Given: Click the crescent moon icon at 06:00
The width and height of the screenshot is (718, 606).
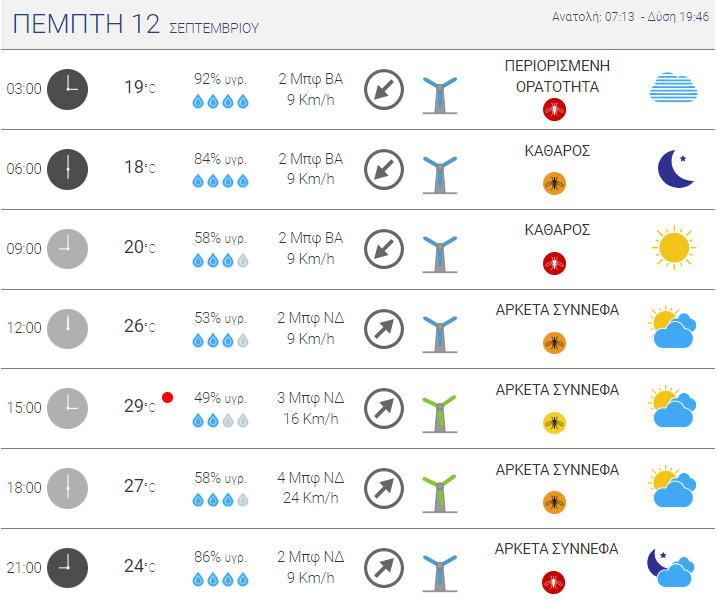Looking at the screenshot, I should (x=676, y=169).
